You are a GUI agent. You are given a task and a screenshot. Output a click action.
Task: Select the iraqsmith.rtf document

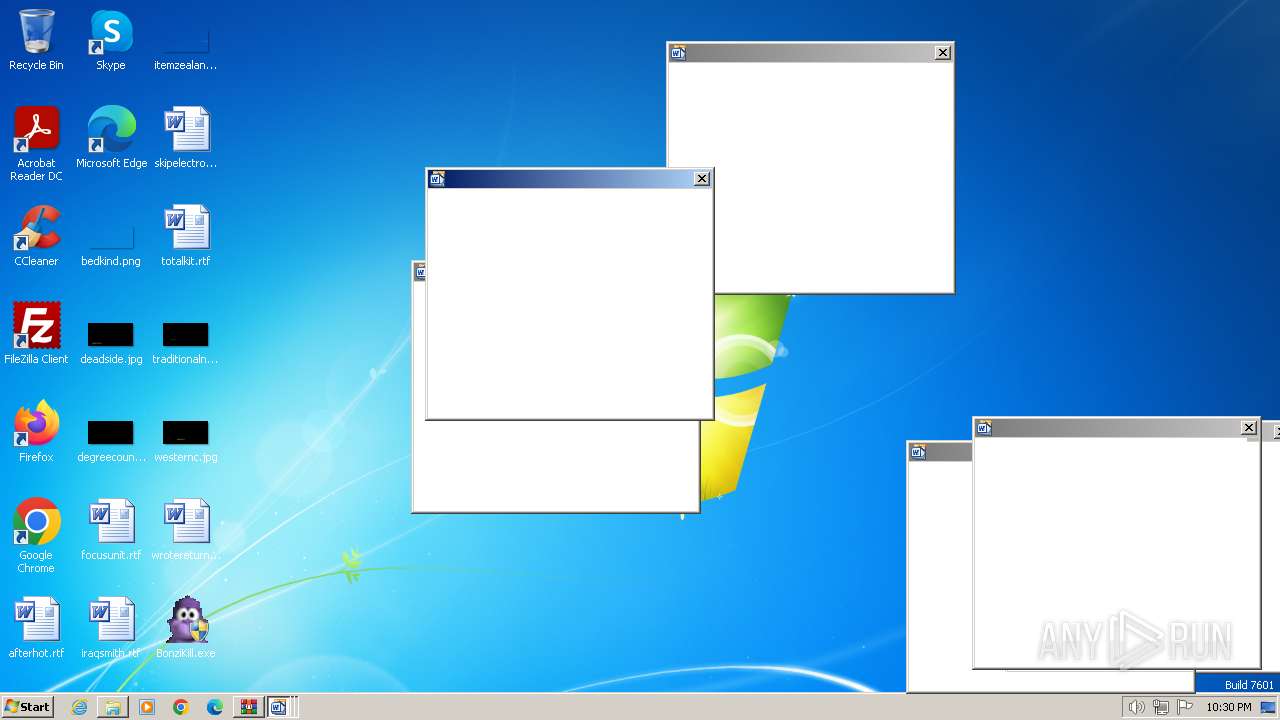point(111,628)
